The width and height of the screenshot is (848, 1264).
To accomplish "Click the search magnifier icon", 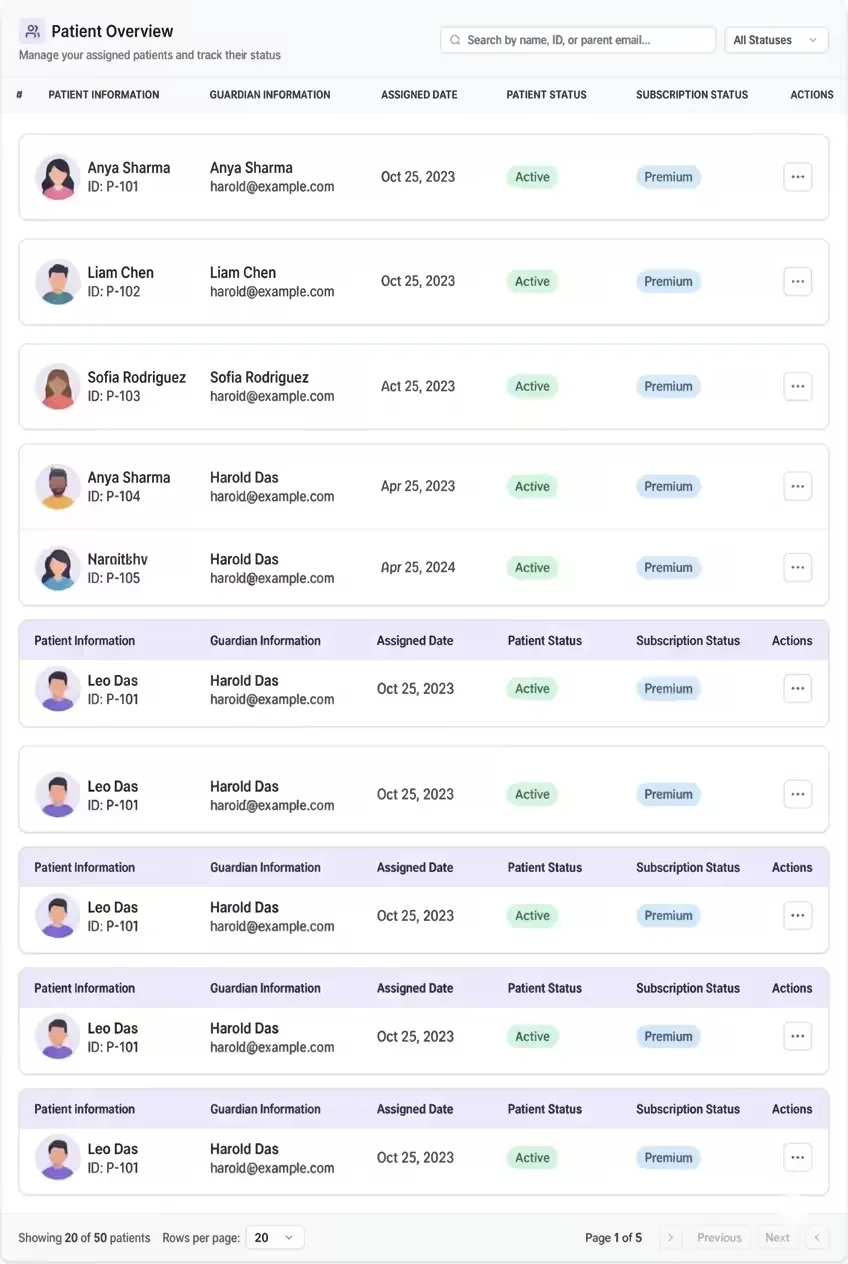I will (456, 40).
